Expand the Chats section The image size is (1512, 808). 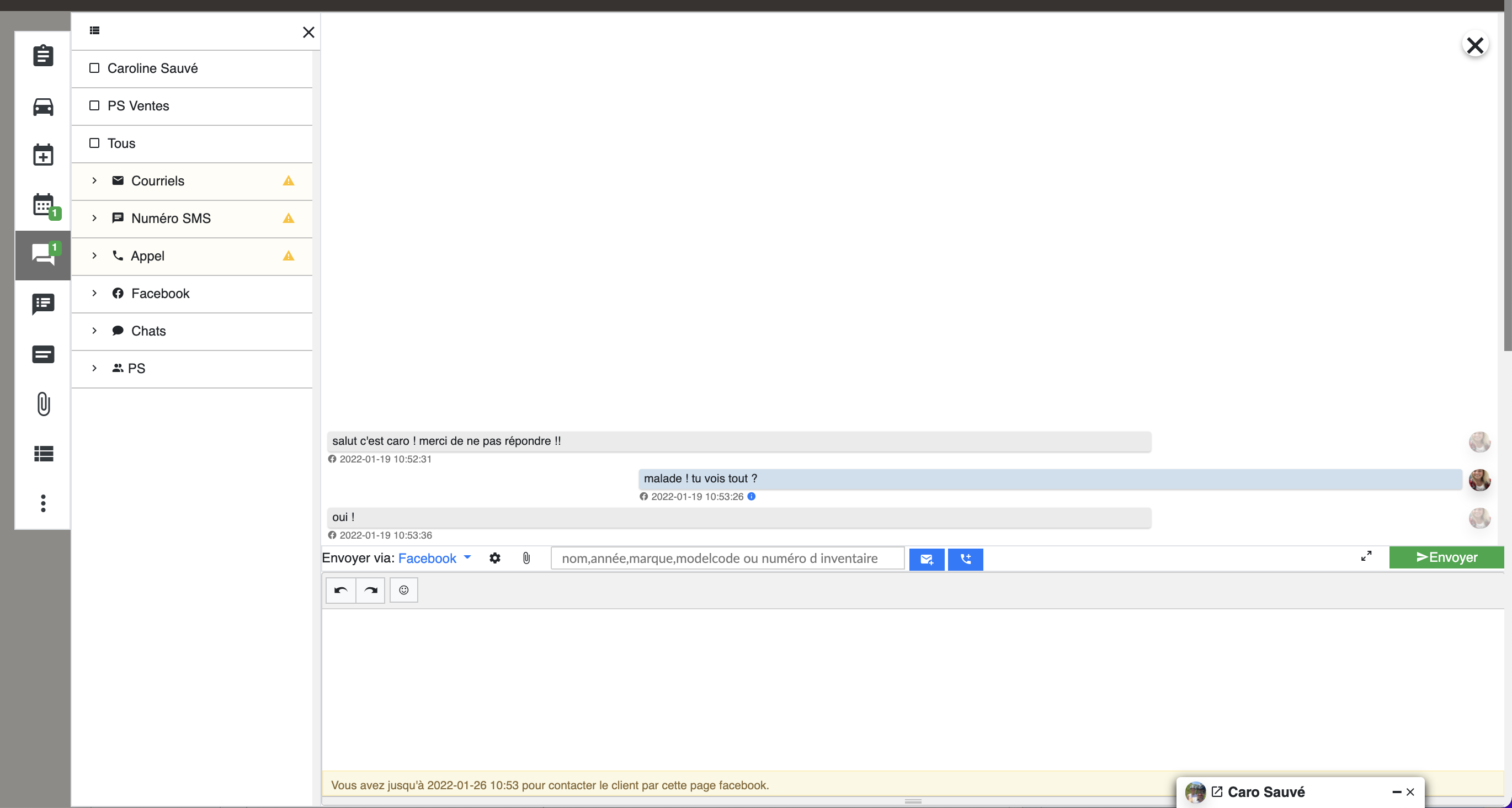94,331
